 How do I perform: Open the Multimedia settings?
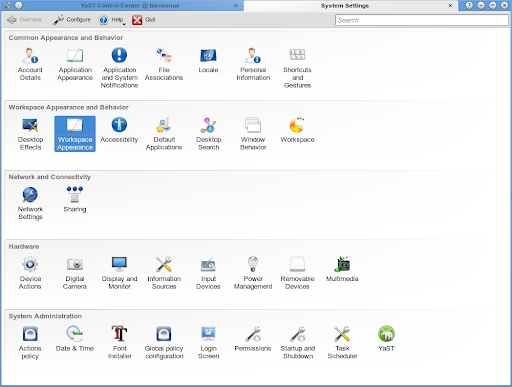pyautogui.click(x=342, y=269)
